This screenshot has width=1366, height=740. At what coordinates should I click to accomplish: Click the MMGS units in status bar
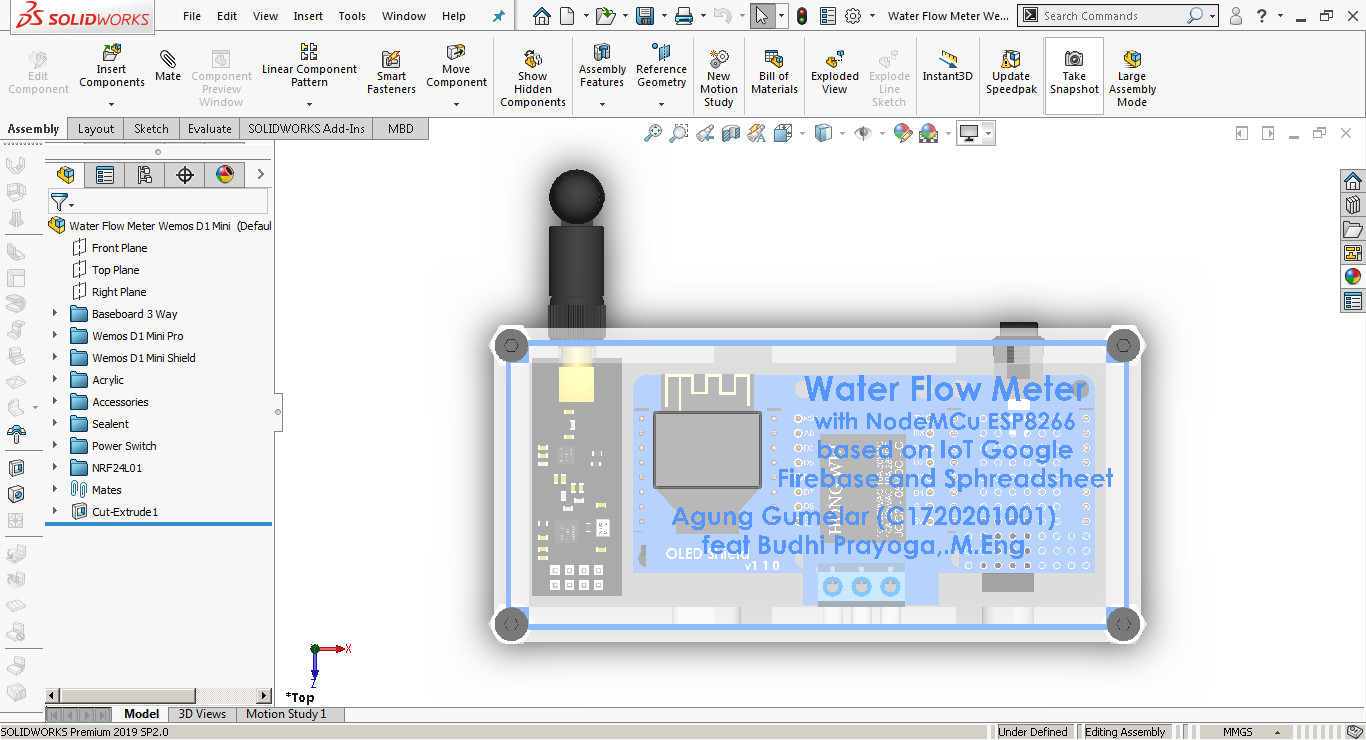(x=1238, y=732)
